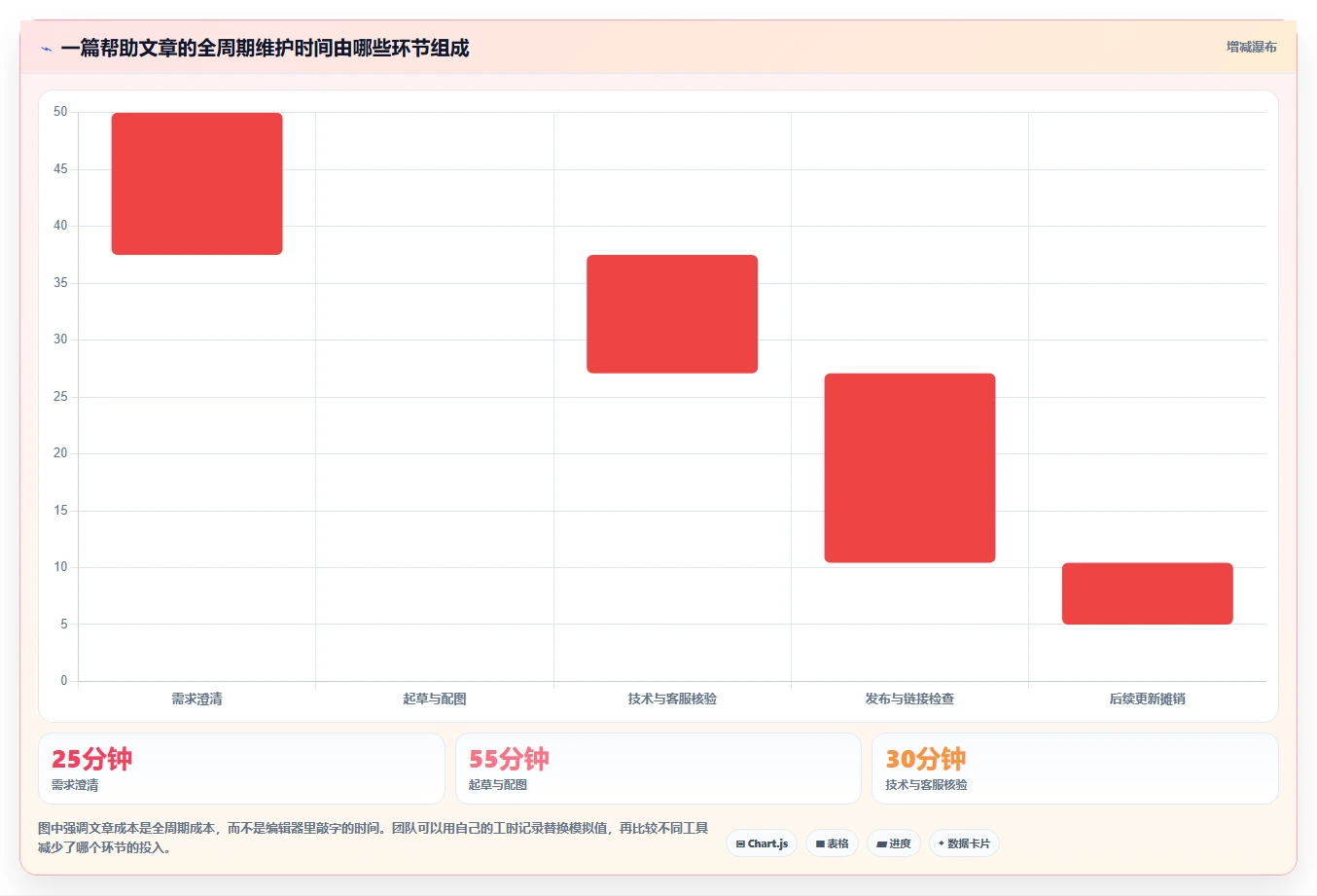Open the 30分钟 技术与客服核验 stat card
Screen dimensions: 1317x896
[1075, 769]
